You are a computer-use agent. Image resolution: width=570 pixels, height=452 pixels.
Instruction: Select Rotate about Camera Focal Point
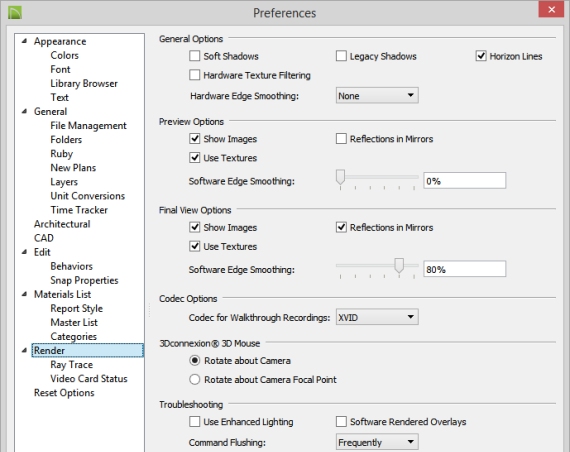click(194, 380)
